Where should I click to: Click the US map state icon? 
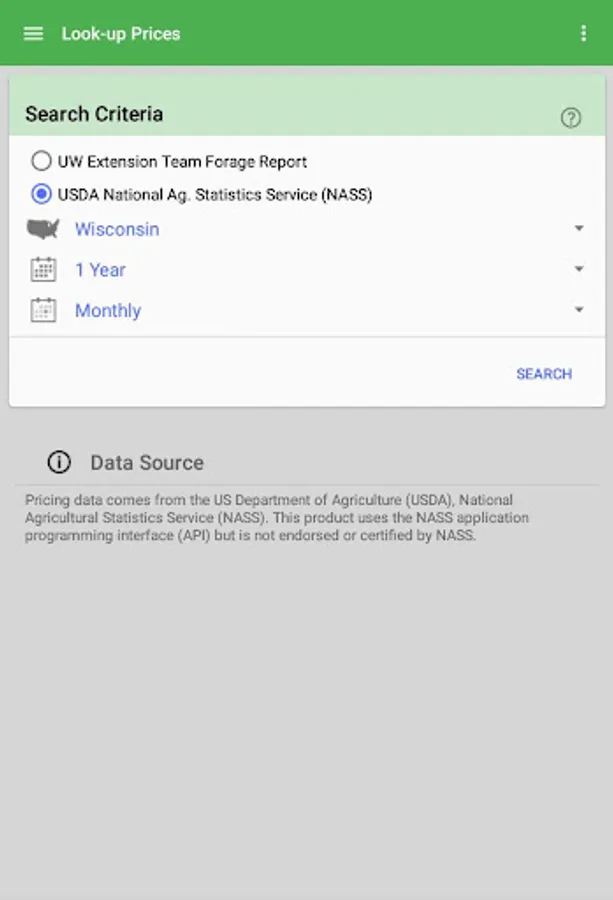[x=43, y=229]
